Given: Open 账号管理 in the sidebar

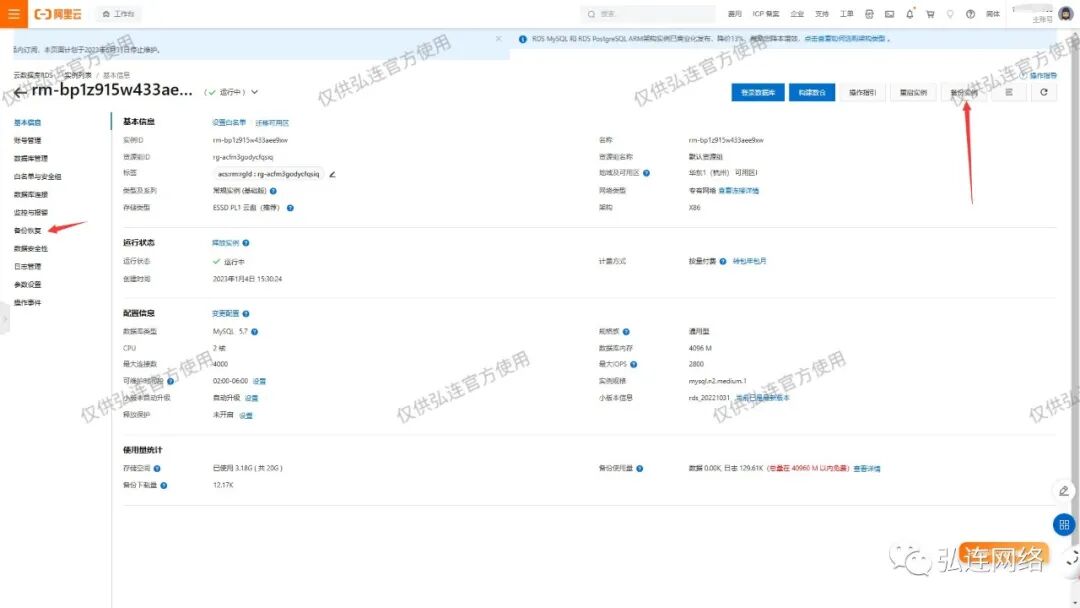Looking at the screenshot, I should pyautogui.click(x=28, y=140).
